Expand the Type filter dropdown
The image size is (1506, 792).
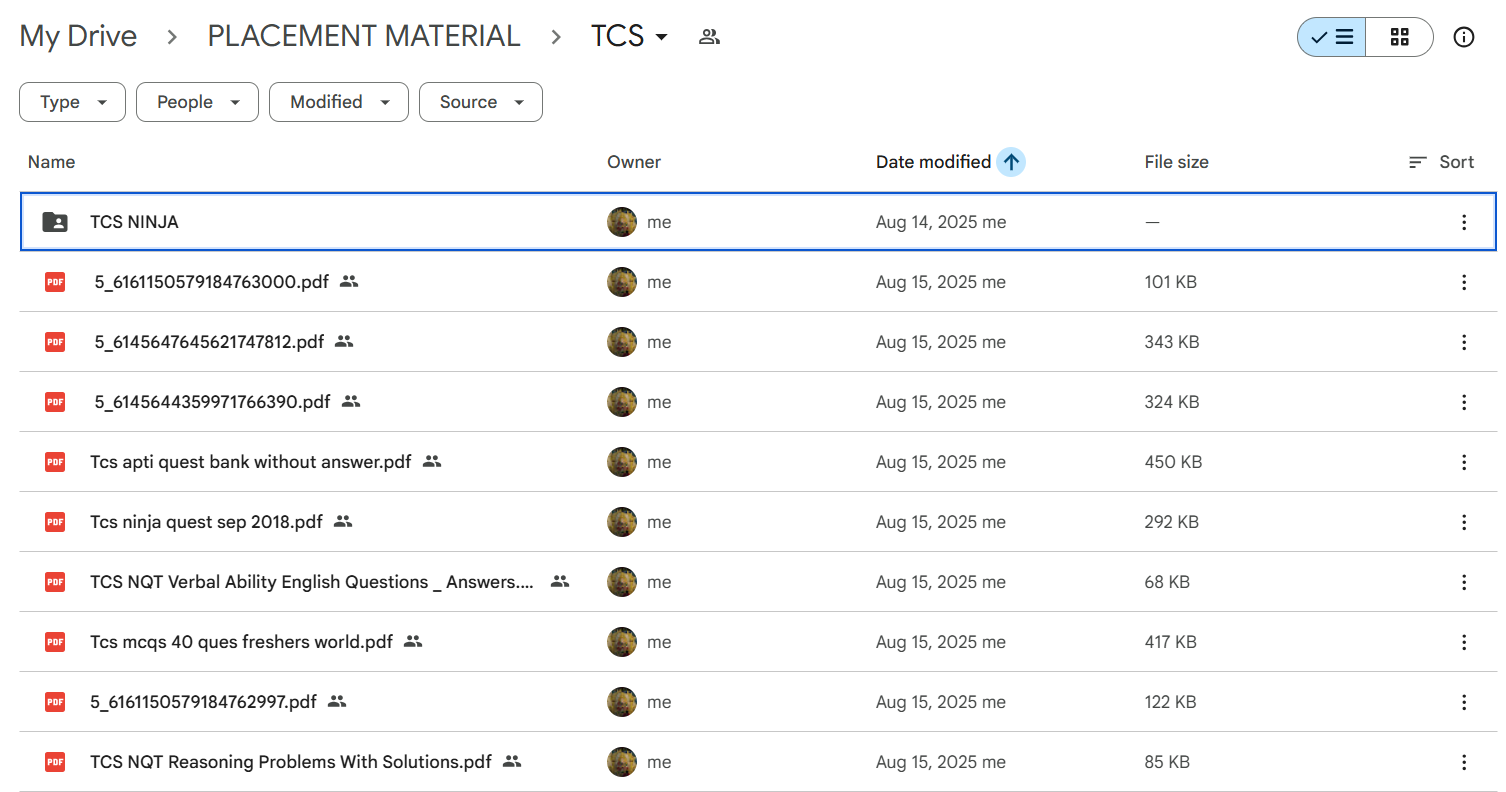click(72, 102)
